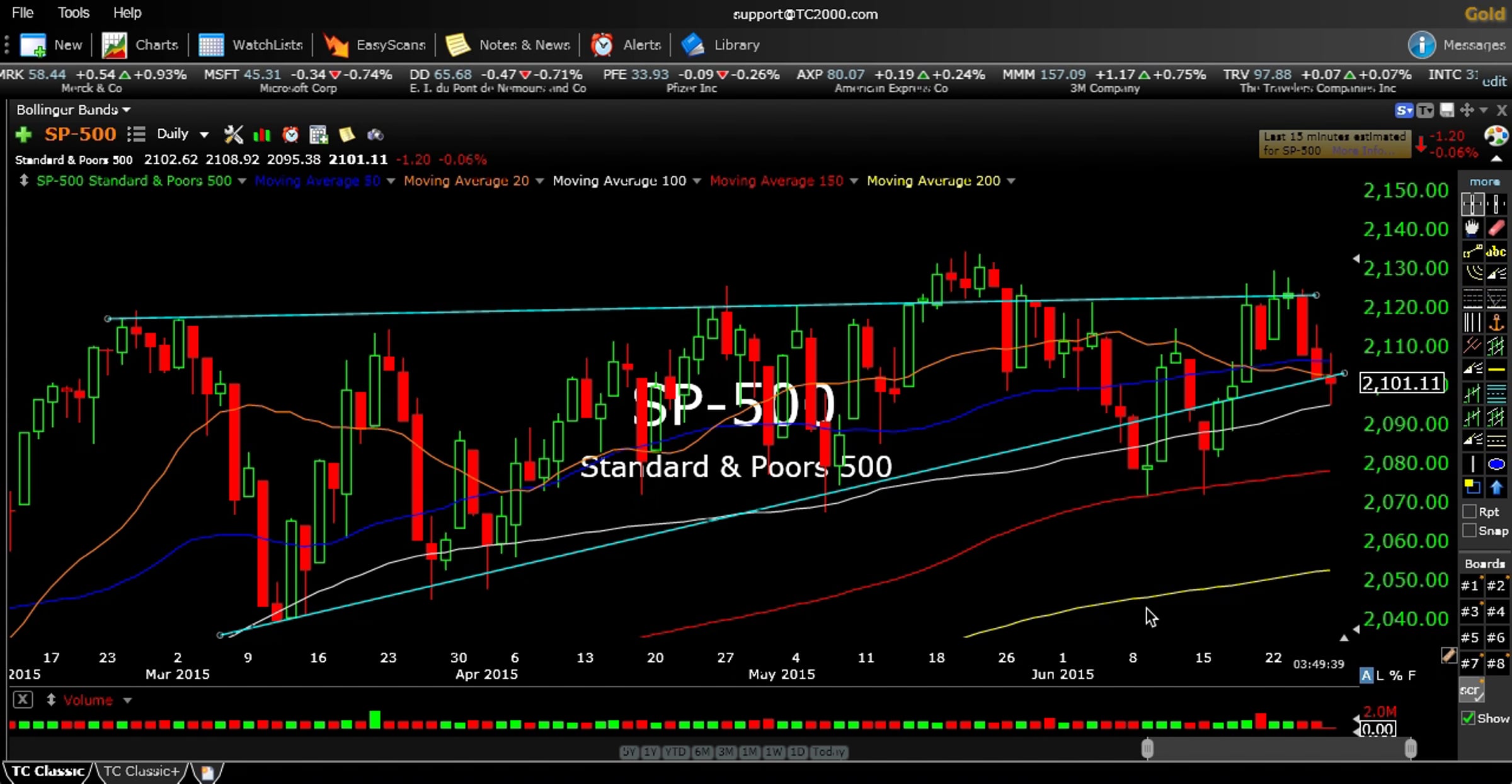Click the left time-range slider handle

(1147, 749)
